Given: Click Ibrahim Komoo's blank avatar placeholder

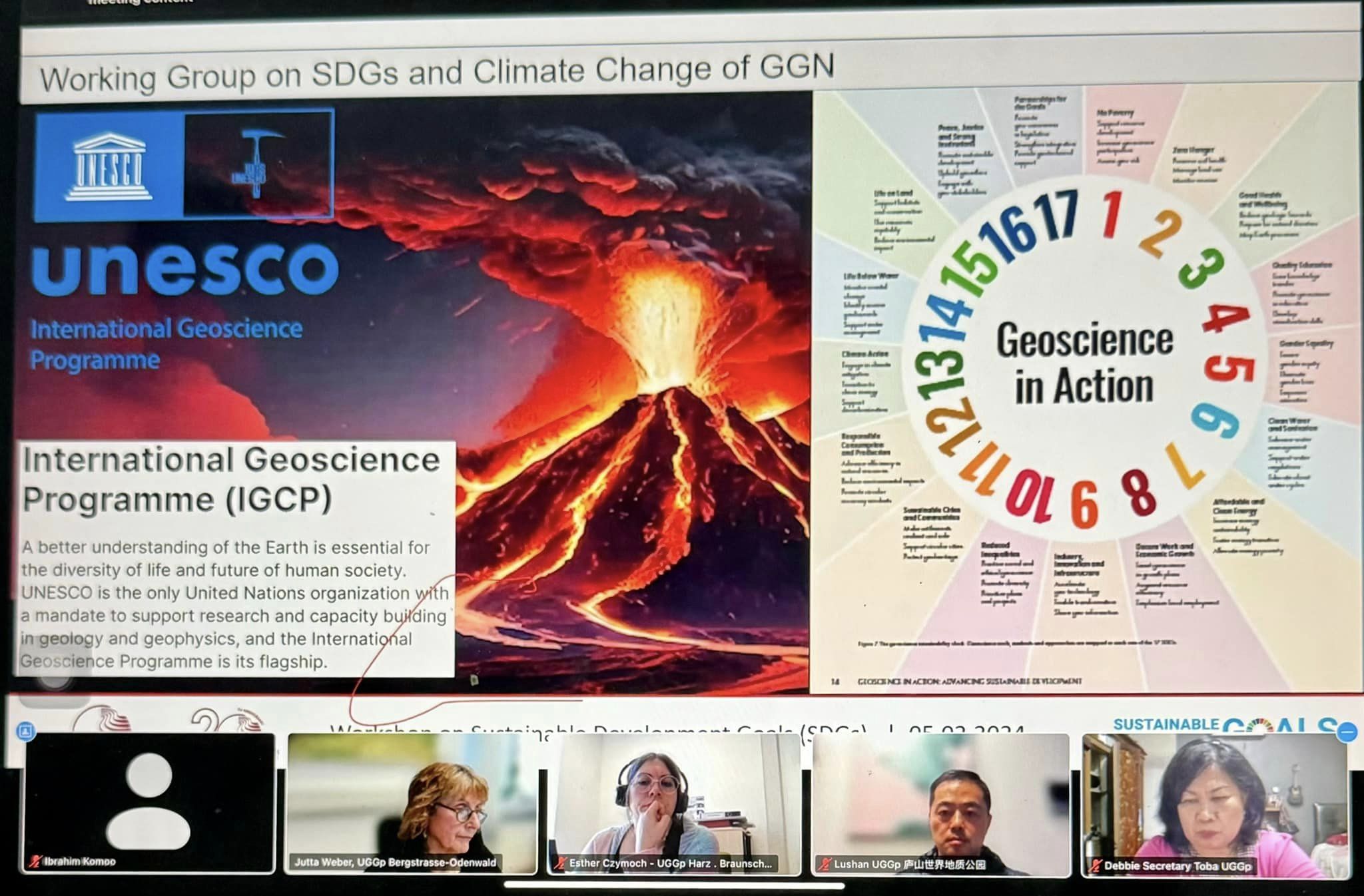Looking at the screenshot, I should [149, 801].
